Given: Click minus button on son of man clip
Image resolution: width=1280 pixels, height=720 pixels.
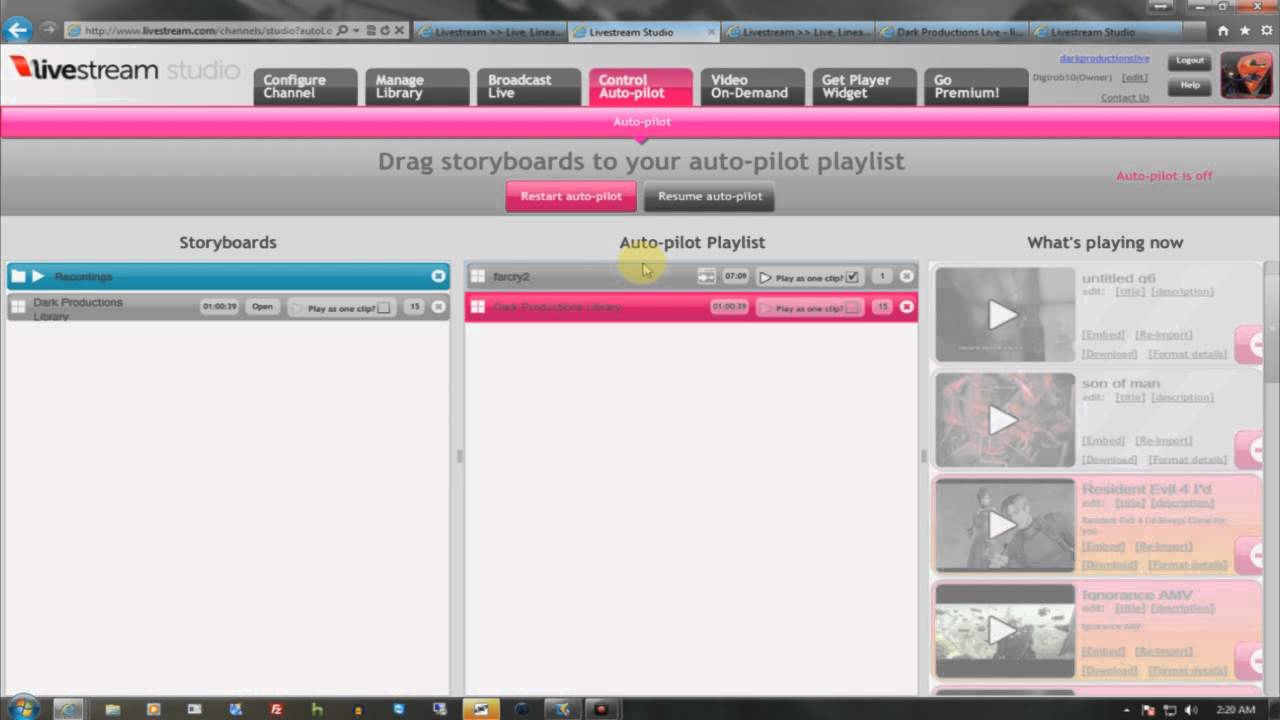Looking at the screenshot, I should (x=1250, y=450).
